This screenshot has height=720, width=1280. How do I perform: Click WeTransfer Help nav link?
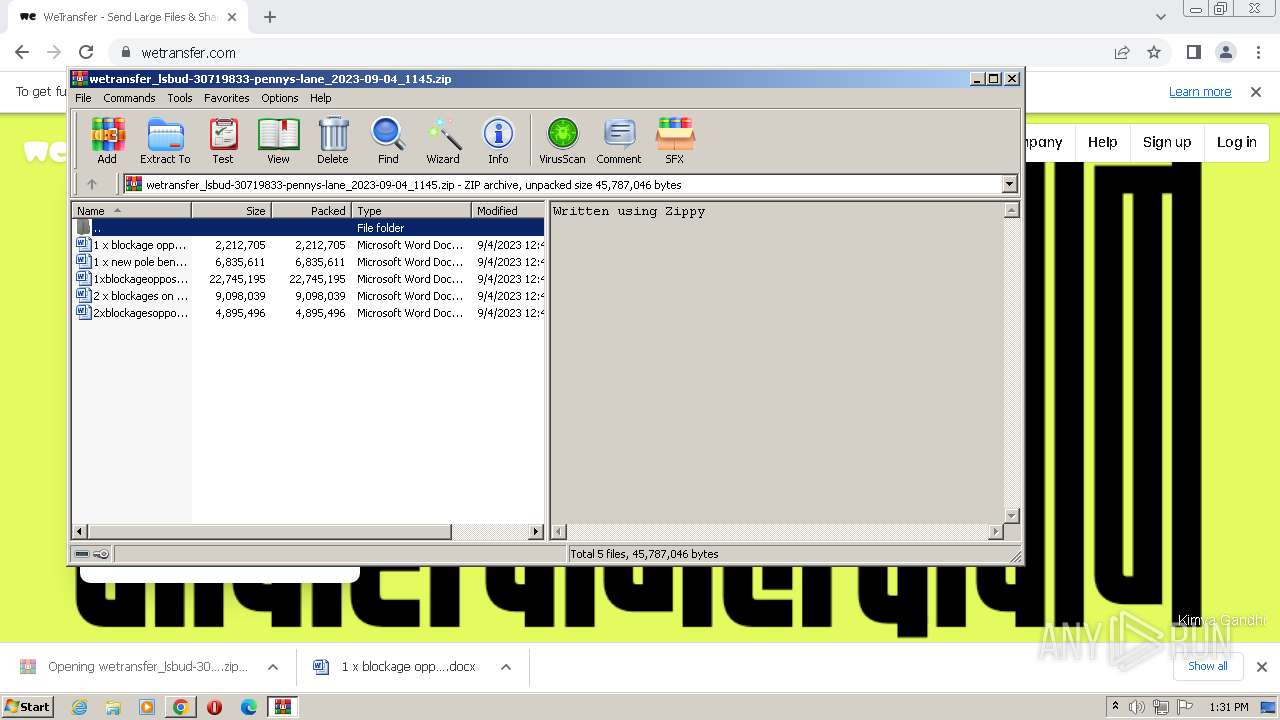1102,142
